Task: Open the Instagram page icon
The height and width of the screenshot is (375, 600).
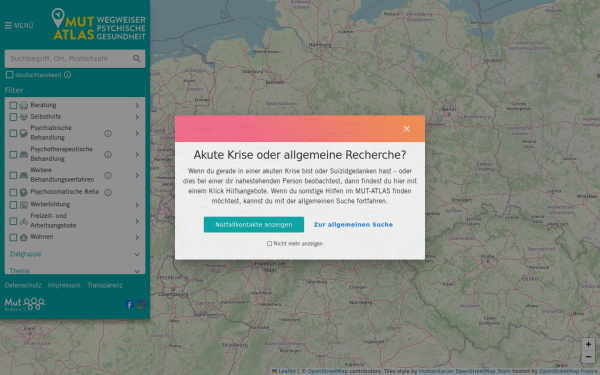Action: [141, 304]
